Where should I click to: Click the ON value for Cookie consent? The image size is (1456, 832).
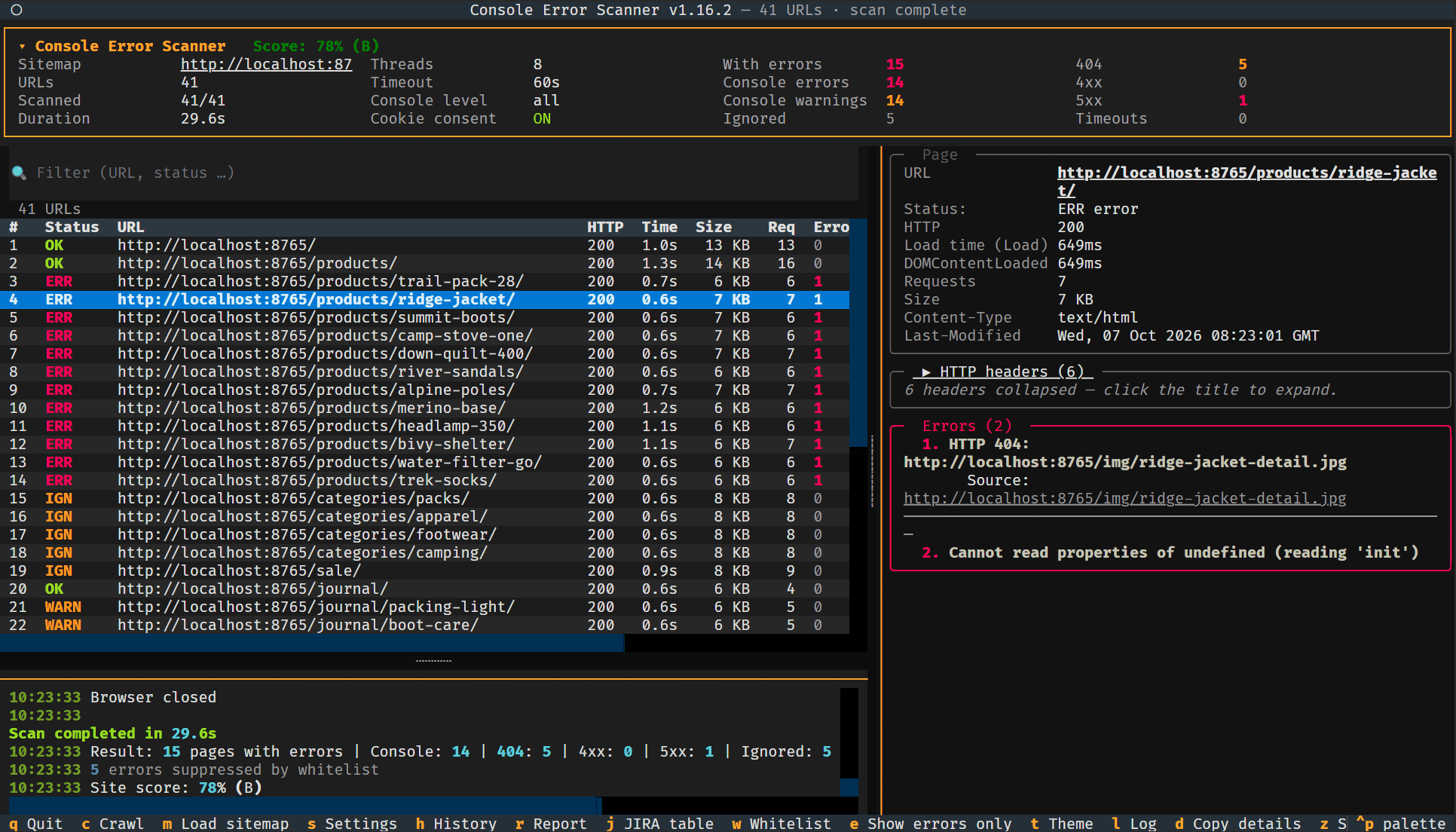(542, 118)
